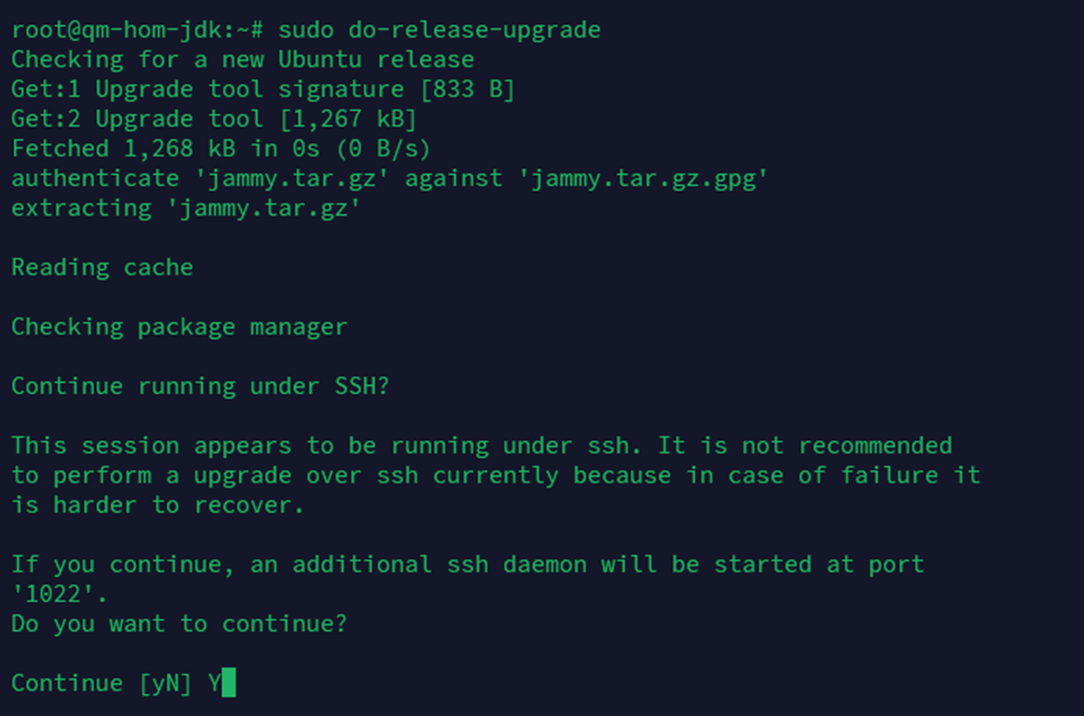1084x716 pixels.
Task: Click the 'Reading cache' line
Action: (102, 268)
